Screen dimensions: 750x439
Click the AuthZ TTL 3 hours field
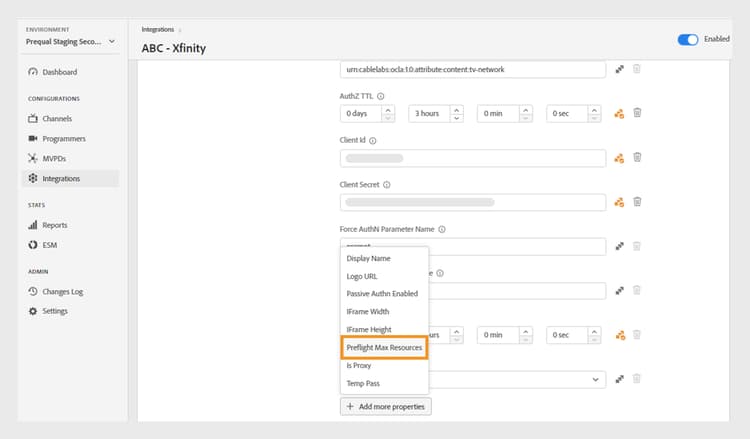430,114
